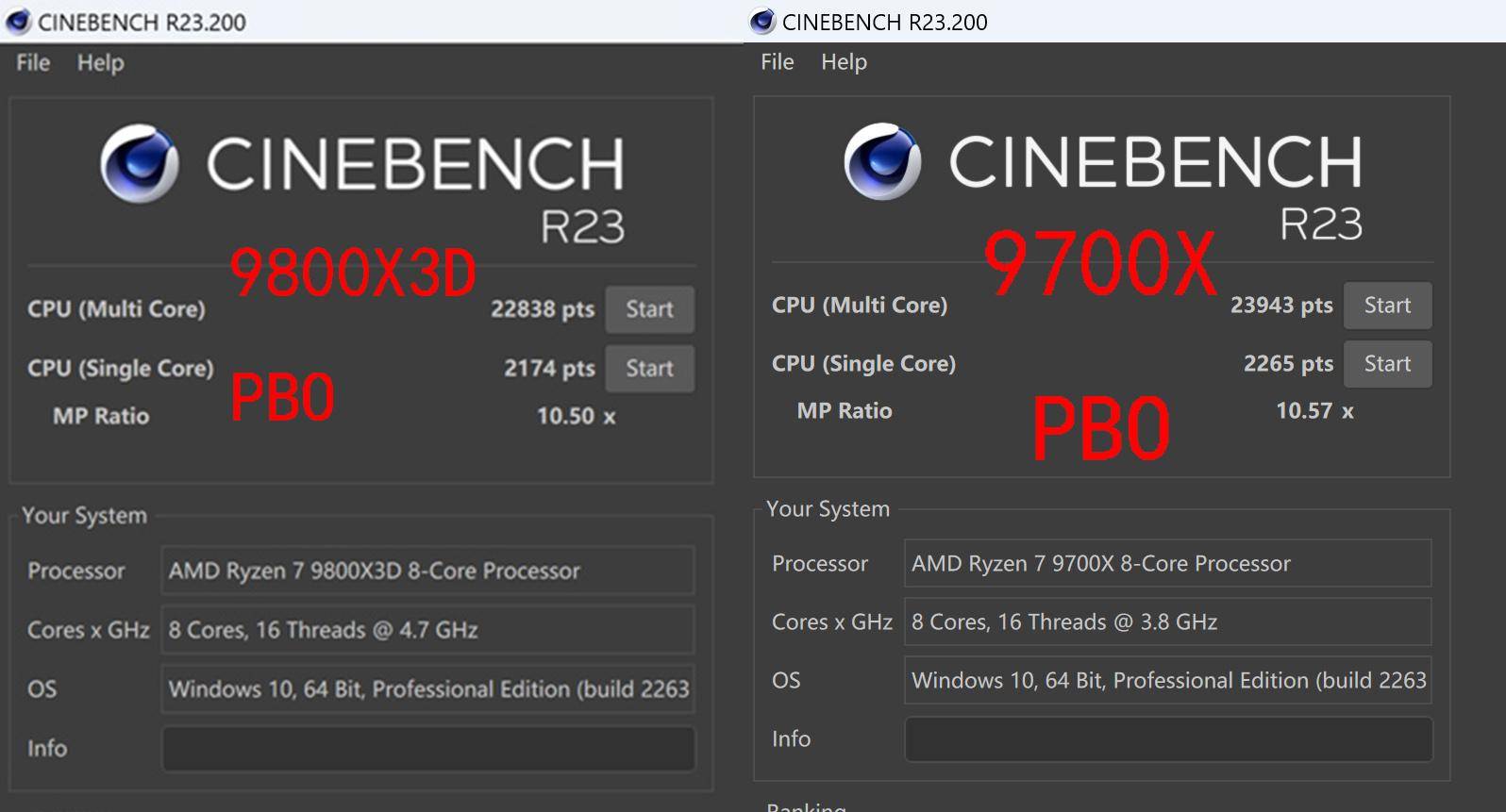Image resolution: width=1506 pixels, height=812 pixels.
Task: Select the 22838 pts multi core score
Action: point(543,309)
